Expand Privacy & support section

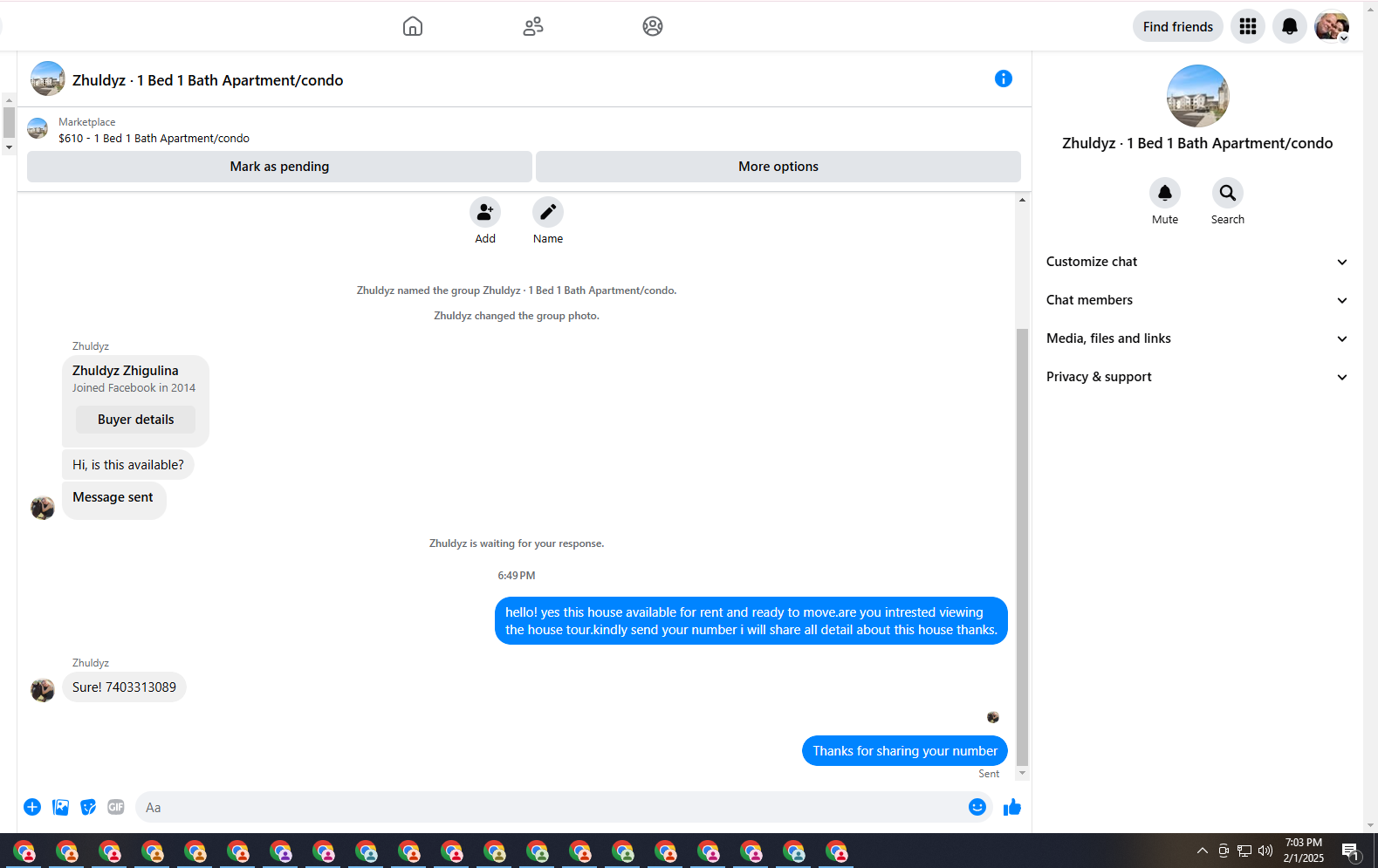(1196, 377)
